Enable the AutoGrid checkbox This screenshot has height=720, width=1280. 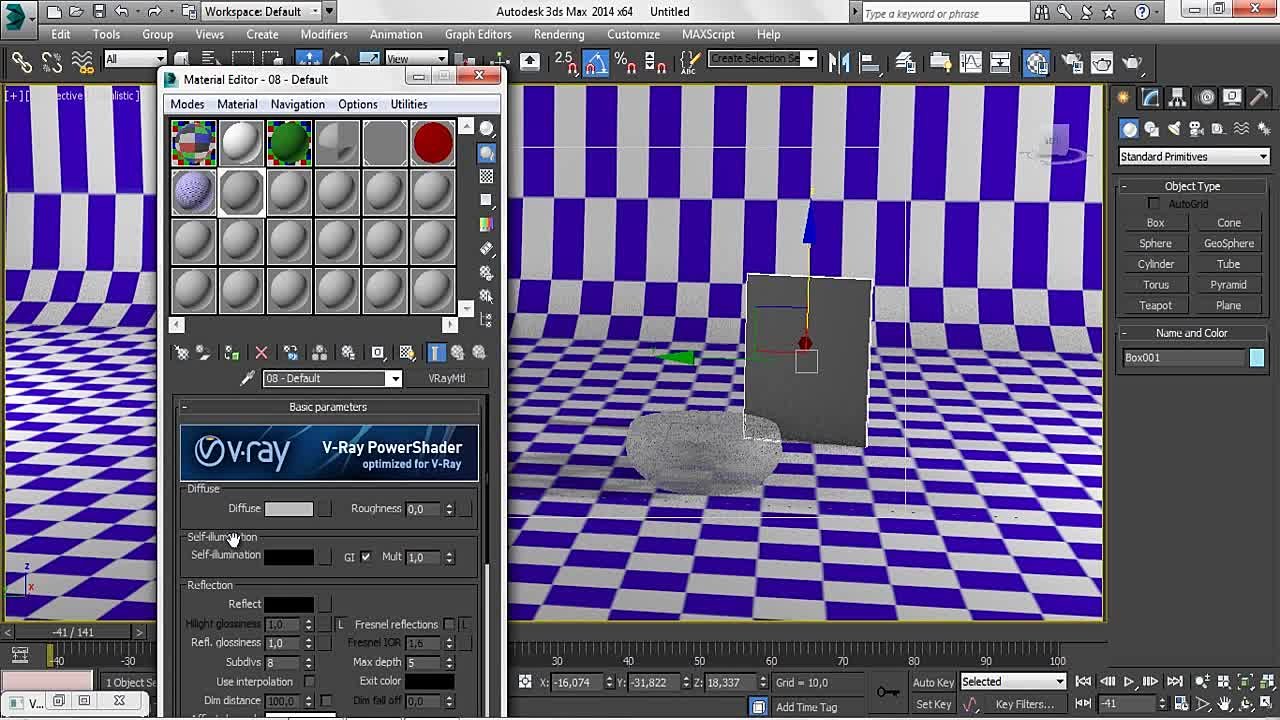point(1153,204)
